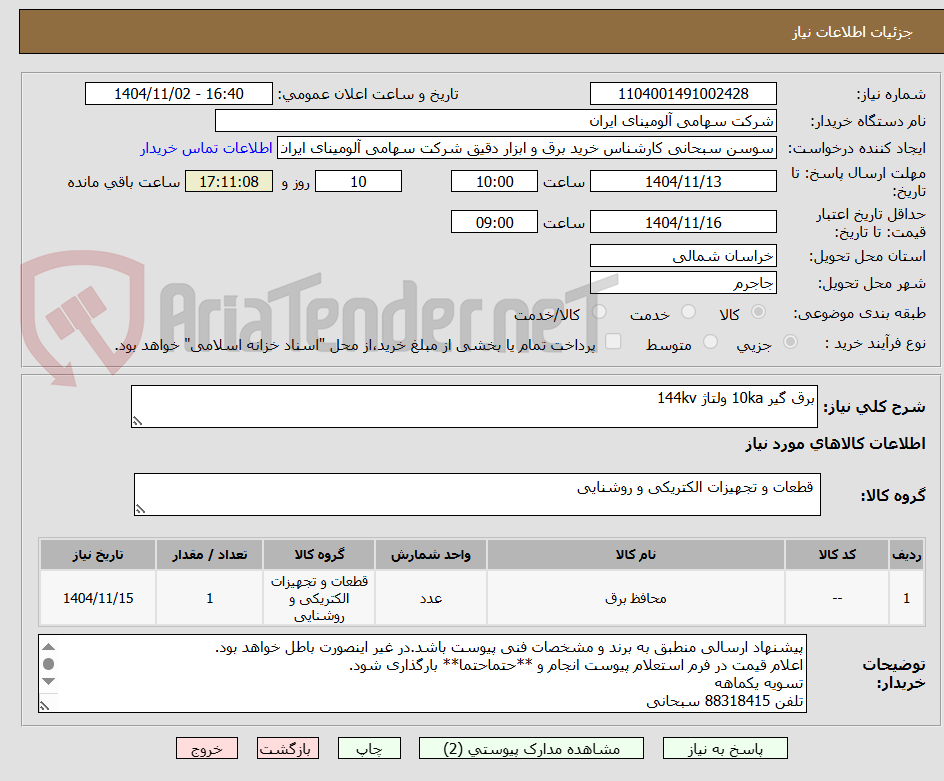The image size is (944, 781).
Task: Click the جزئیات اطلاعات نیاز page title
Action: [x=852, y=32]
